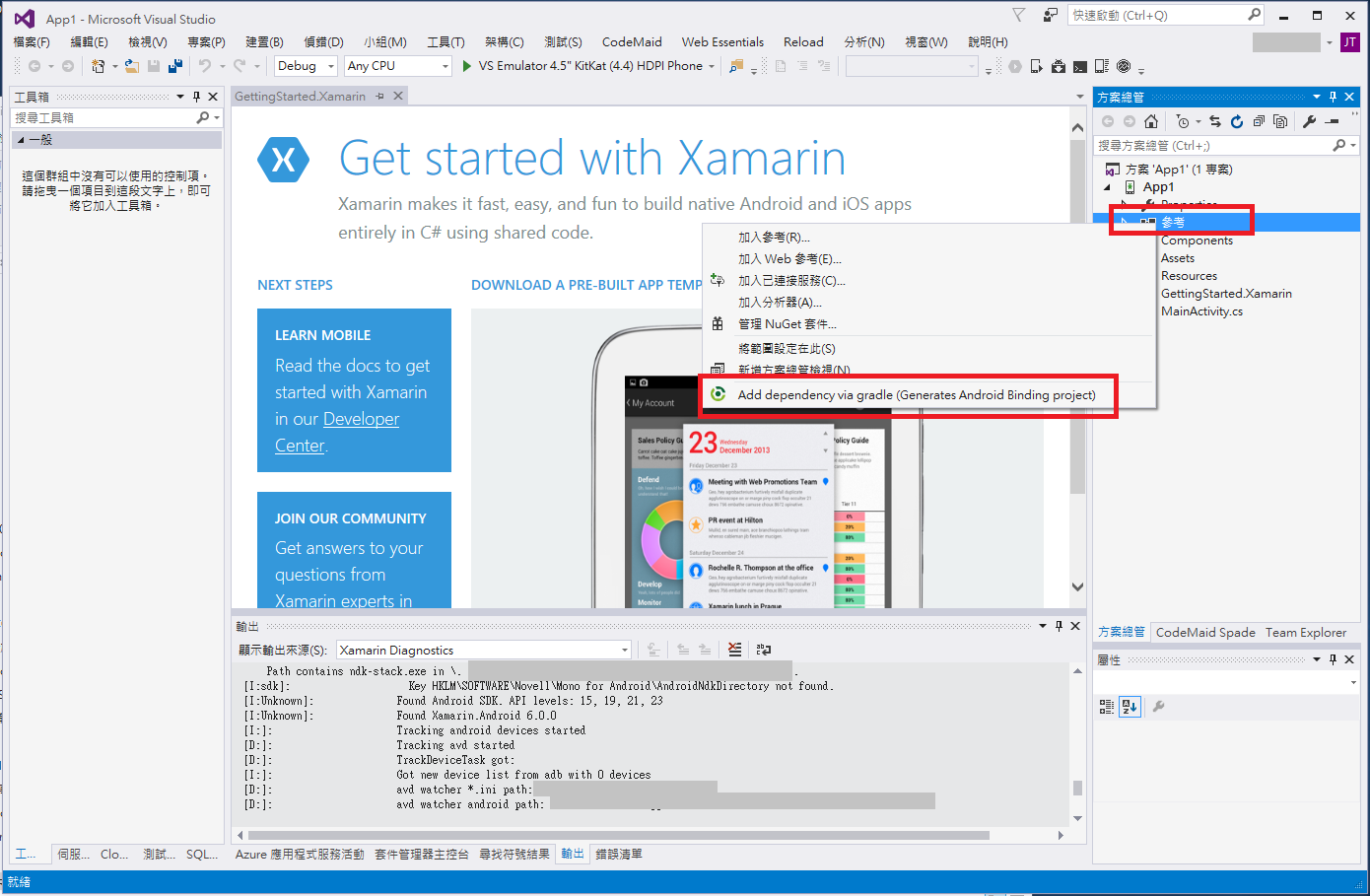The height and width of the screenshot is (896, 1370).
Task: Click the Android device log toolbar icon
Action: click(1102, 66)
